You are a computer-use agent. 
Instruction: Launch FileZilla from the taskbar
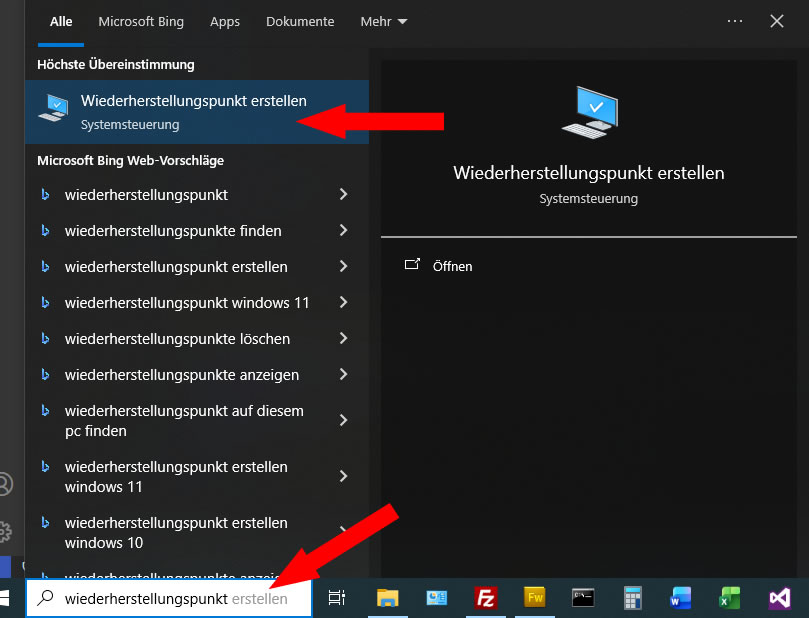(x=487, y=598)
